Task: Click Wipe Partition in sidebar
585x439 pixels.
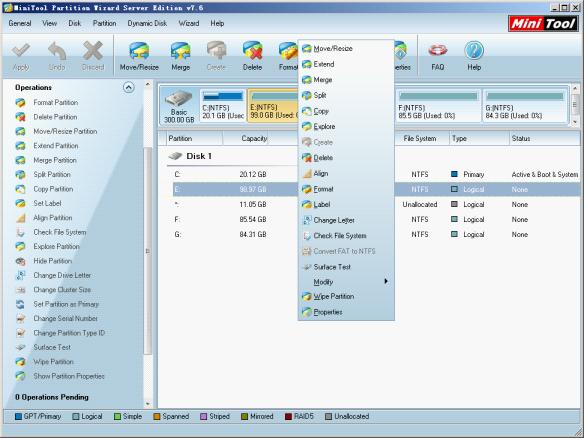Action: point(45,362)
